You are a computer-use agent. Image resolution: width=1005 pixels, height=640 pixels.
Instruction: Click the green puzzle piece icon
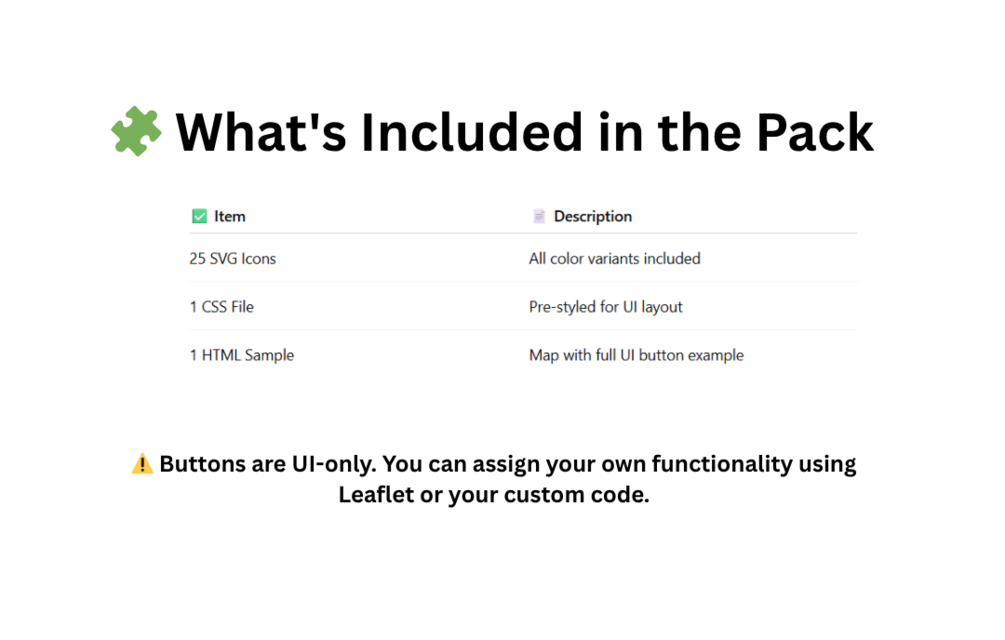click(136, 131)
